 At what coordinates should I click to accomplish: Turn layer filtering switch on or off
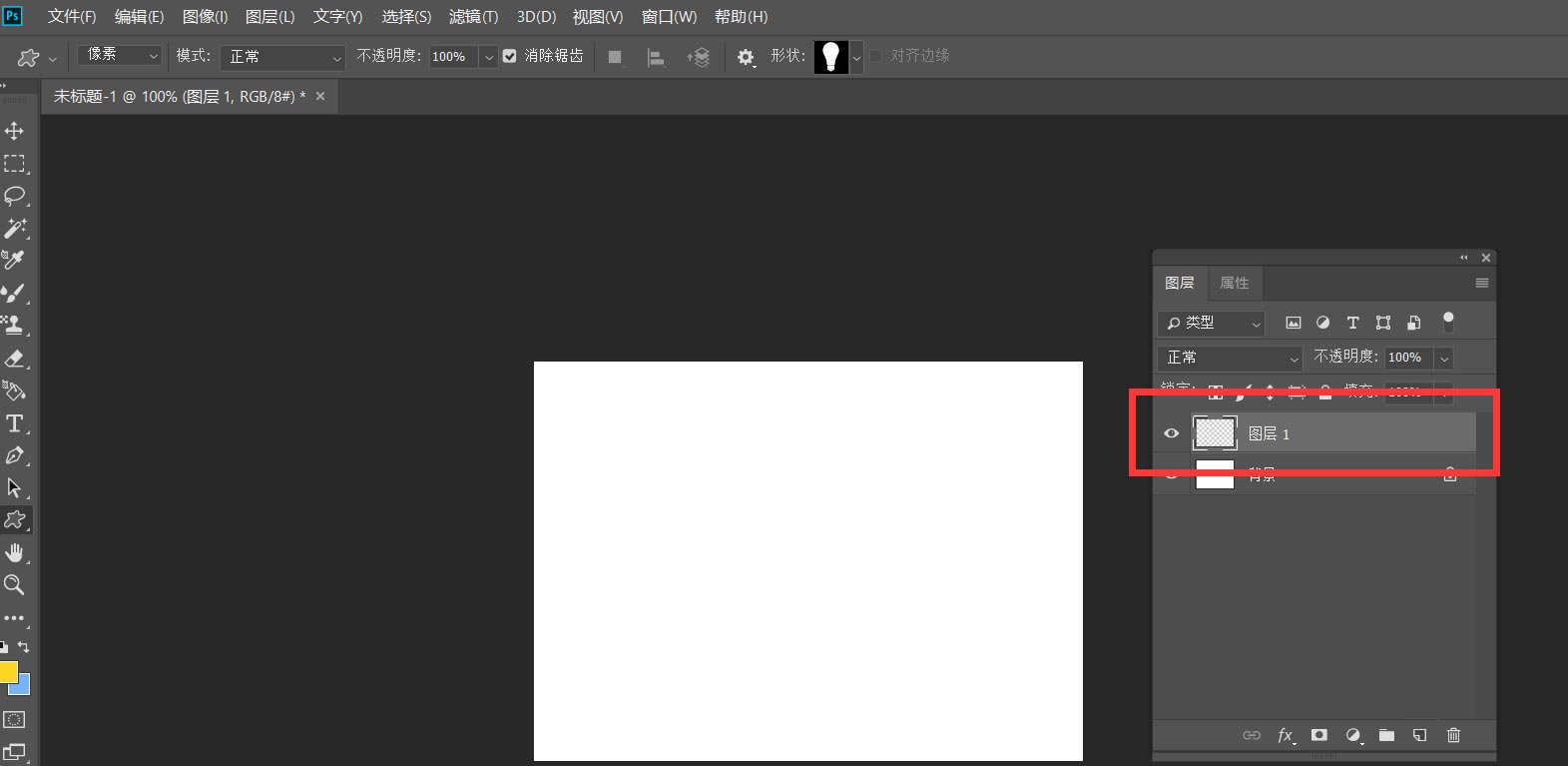point(1448,322)
